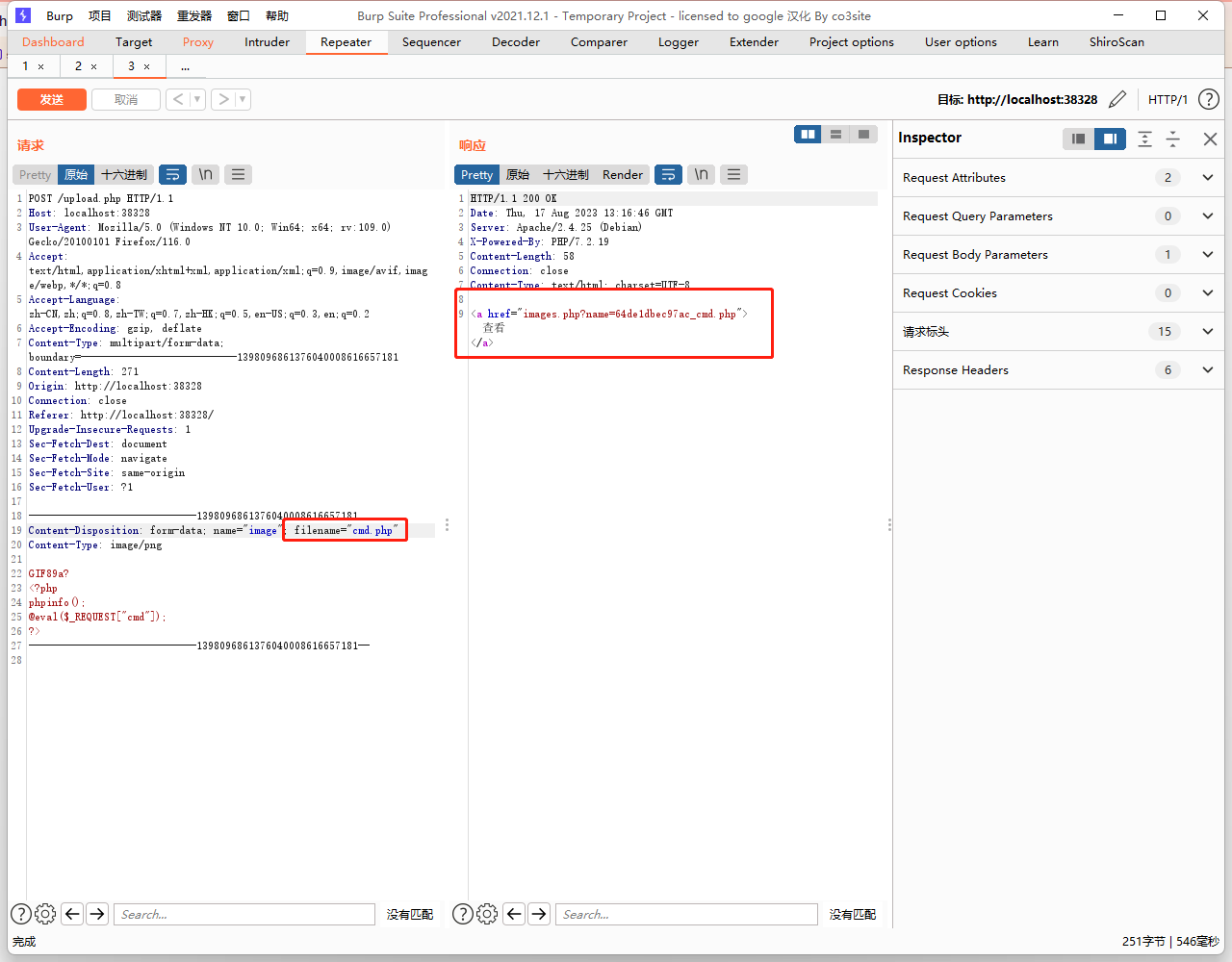Click the request-response pane divider handle
The height and width of the screenshot is (962, 1232).
click(x=447, y=525)
